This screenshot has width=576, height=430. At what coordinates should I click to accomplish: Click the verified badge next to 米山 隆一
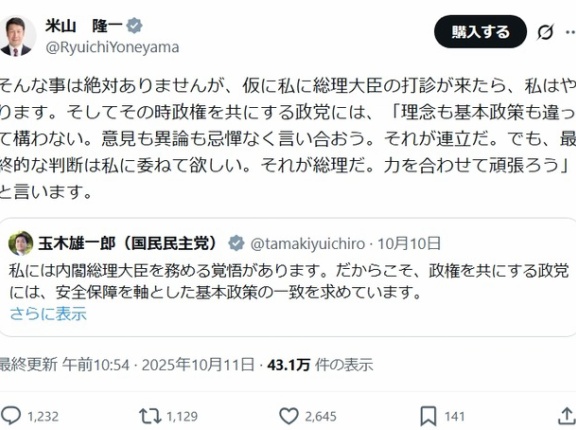pos(134,26)
